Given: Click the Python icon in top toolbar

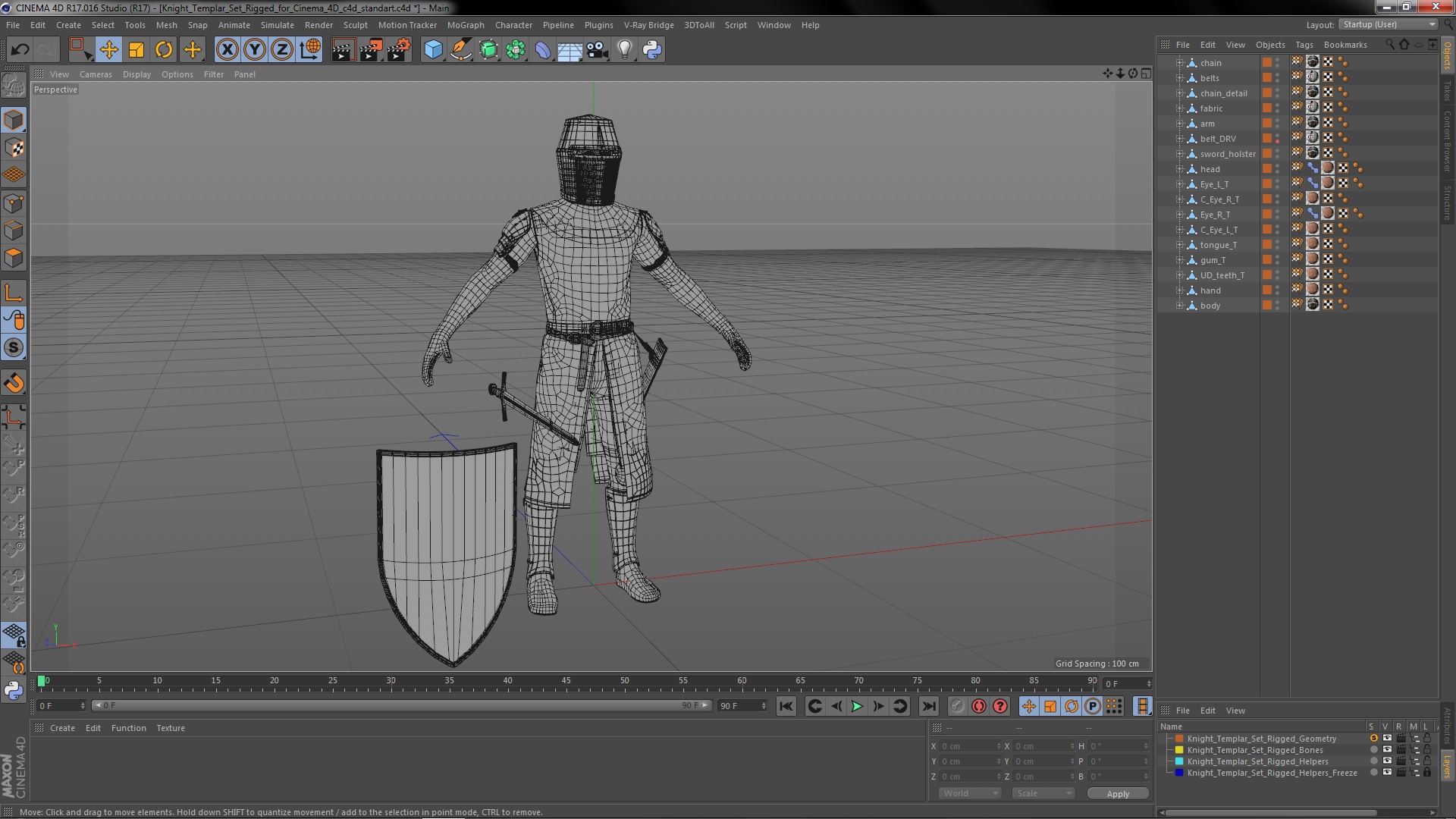Looking at the screenshot, I should [x=652, y=50].
